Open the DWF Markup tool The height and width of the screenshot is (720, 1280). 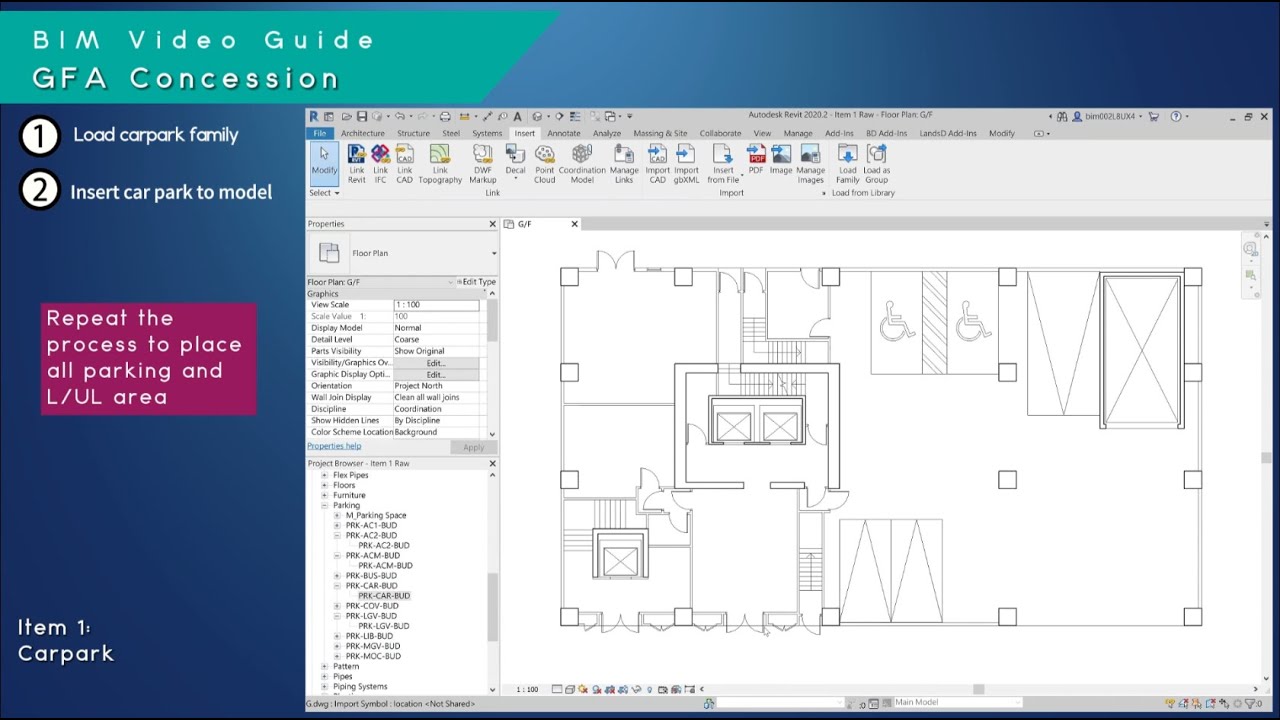click(x=483, y=164)
